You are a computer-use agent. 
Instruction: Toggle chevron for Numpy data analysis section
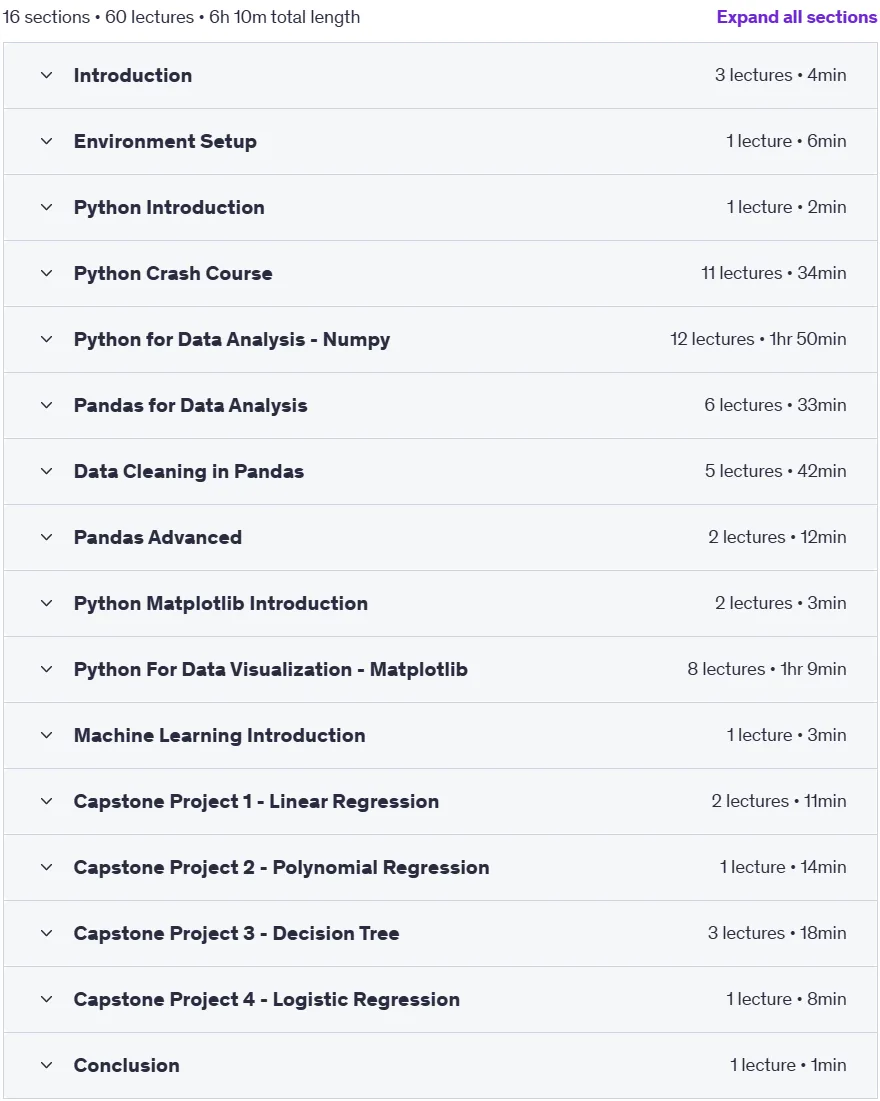[46, 339]
